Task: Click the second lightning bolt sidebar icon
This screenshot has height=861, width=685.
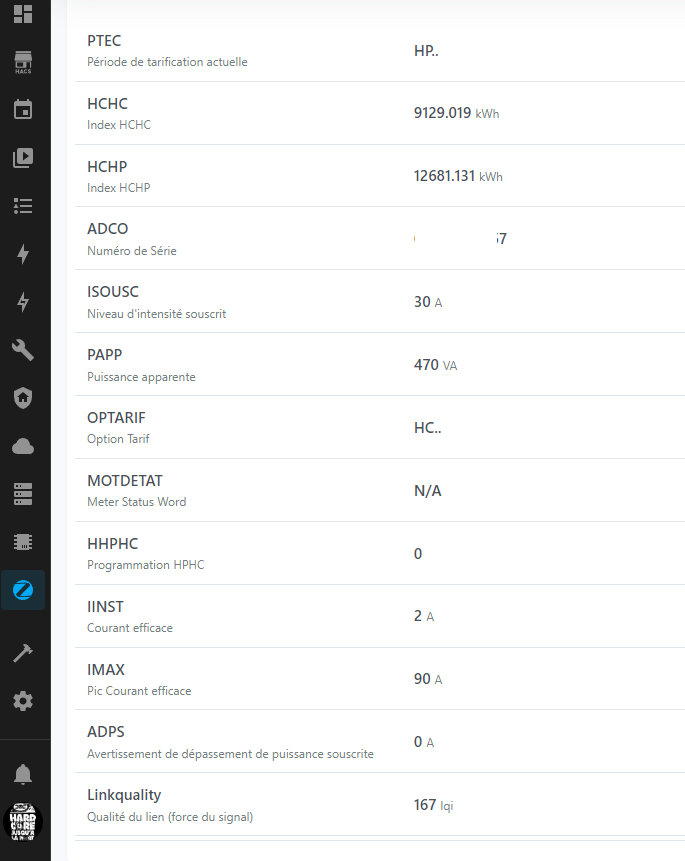Action: 23,301
